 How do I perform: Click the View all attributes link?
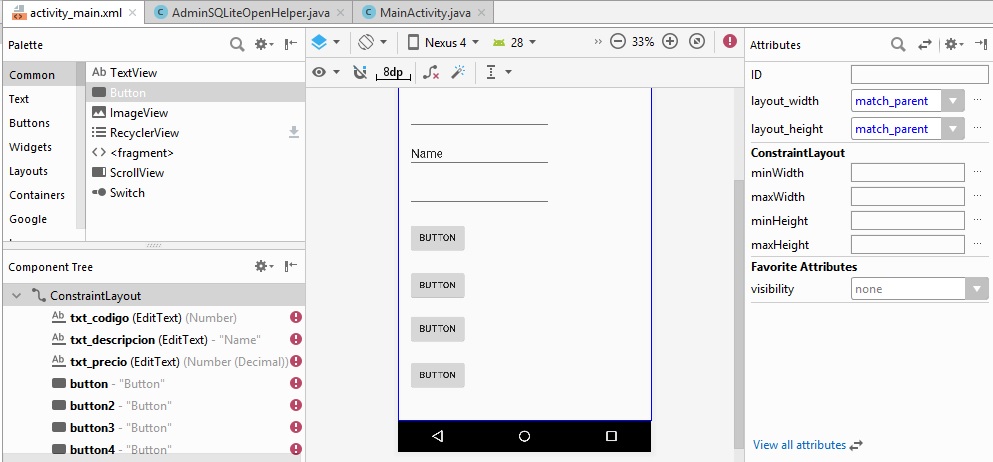click(799, 445)
